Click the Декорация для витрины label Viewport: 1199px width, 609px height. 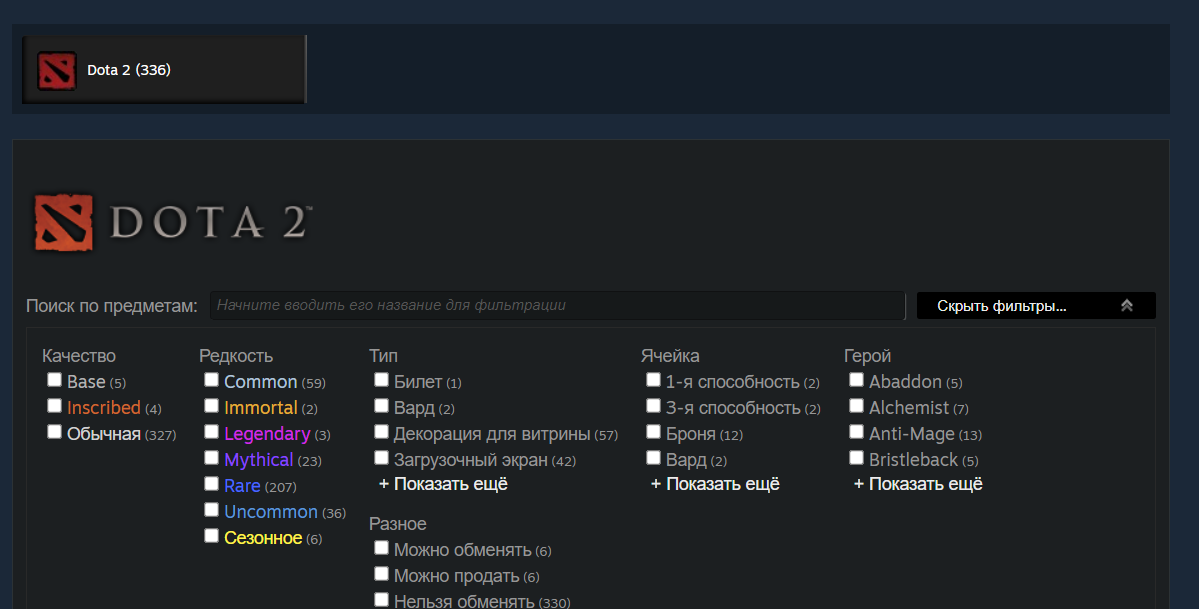tap(492, 434)
